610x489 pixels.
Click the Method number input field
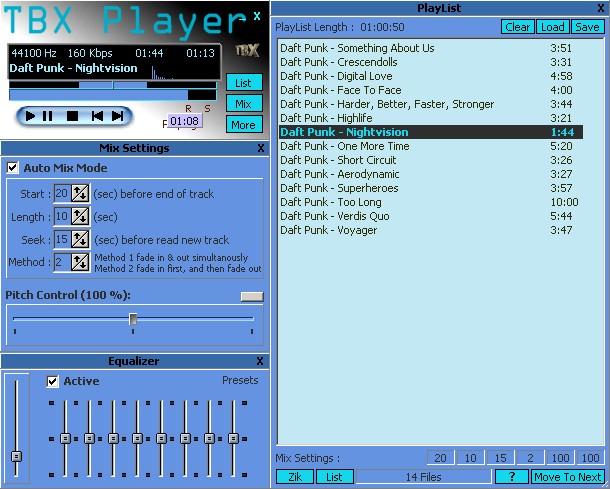click(62, 262)
